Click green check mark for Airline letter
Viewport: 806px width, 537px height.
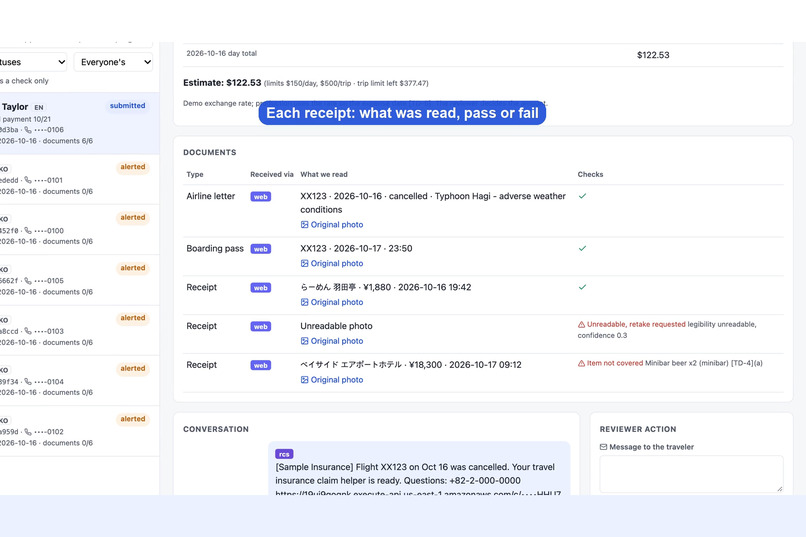tap(582, 196)
